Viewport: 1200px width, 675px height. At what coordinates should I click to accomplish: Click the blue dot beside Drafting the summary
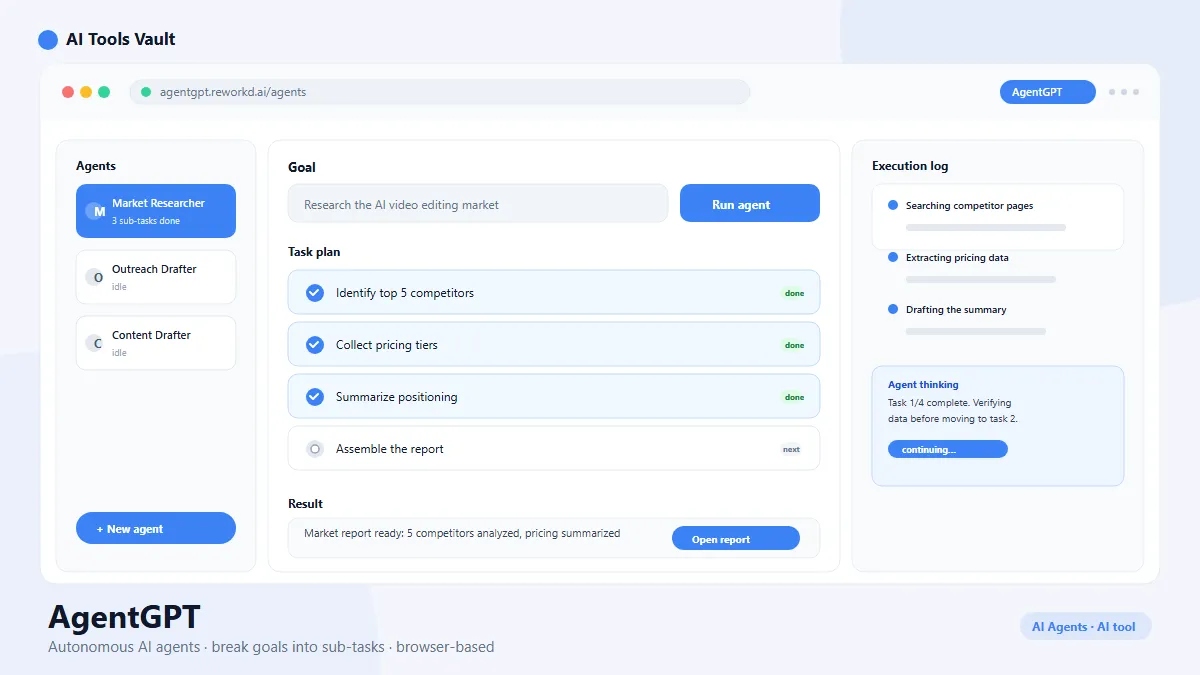click(893, 309)
